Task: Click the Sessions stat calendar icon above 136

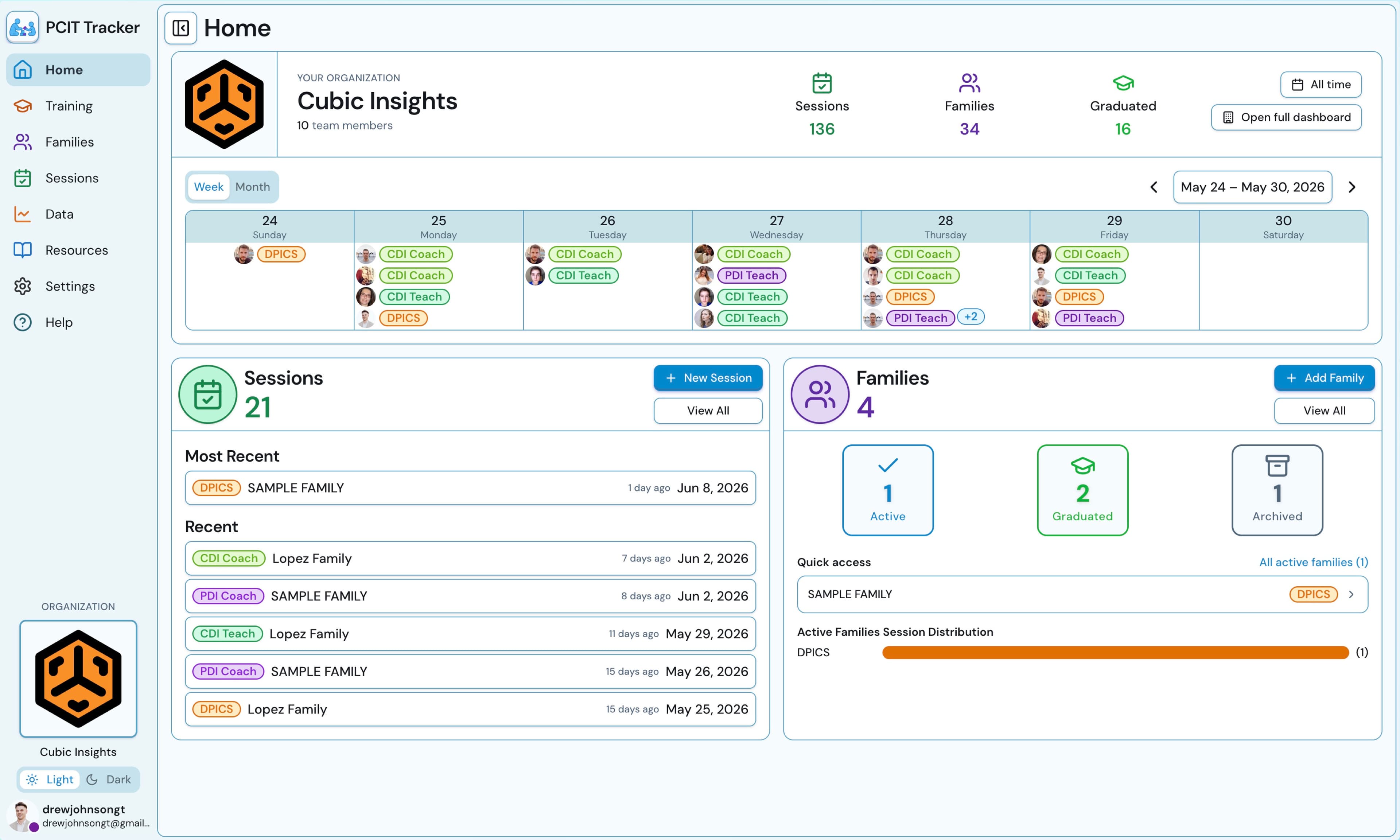Action: [x=822, y=83]
